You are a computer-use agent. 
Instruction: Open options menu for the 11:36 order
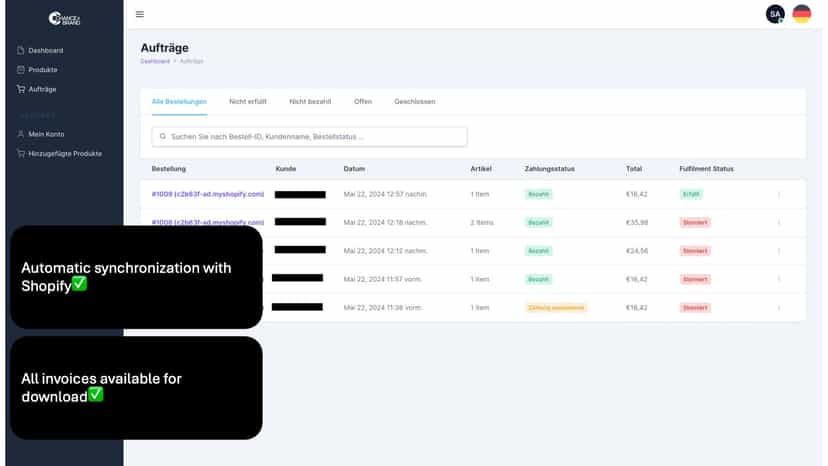click(779, 308)
